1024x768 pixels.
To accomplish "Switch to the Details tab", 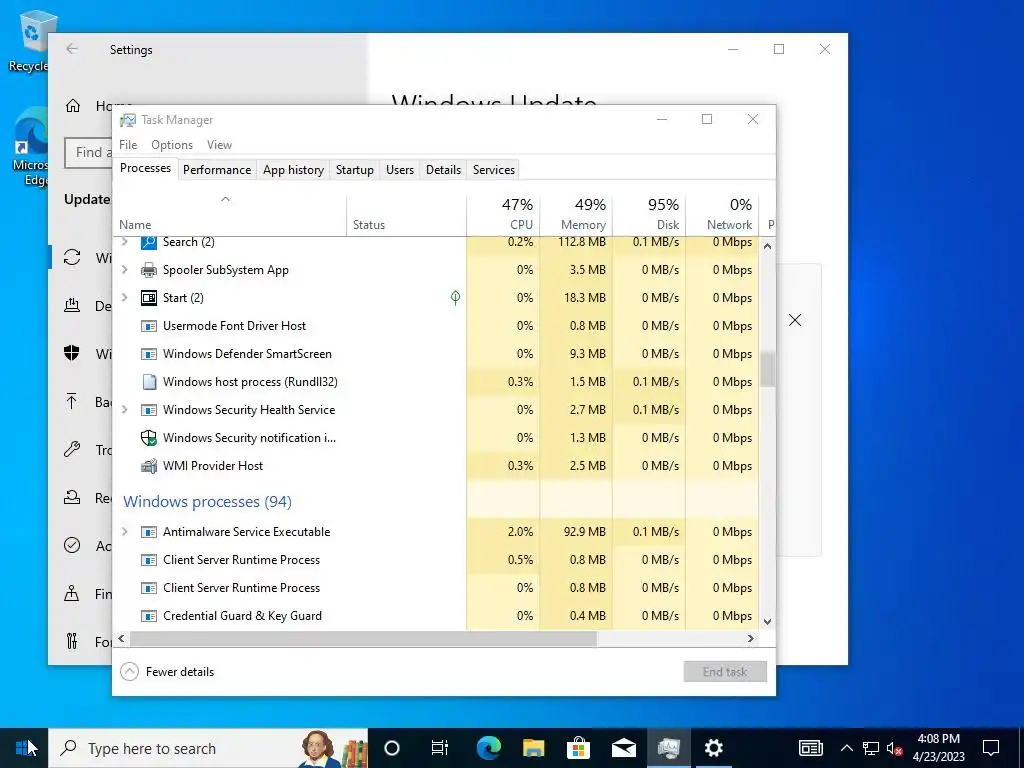I will 443,170.
